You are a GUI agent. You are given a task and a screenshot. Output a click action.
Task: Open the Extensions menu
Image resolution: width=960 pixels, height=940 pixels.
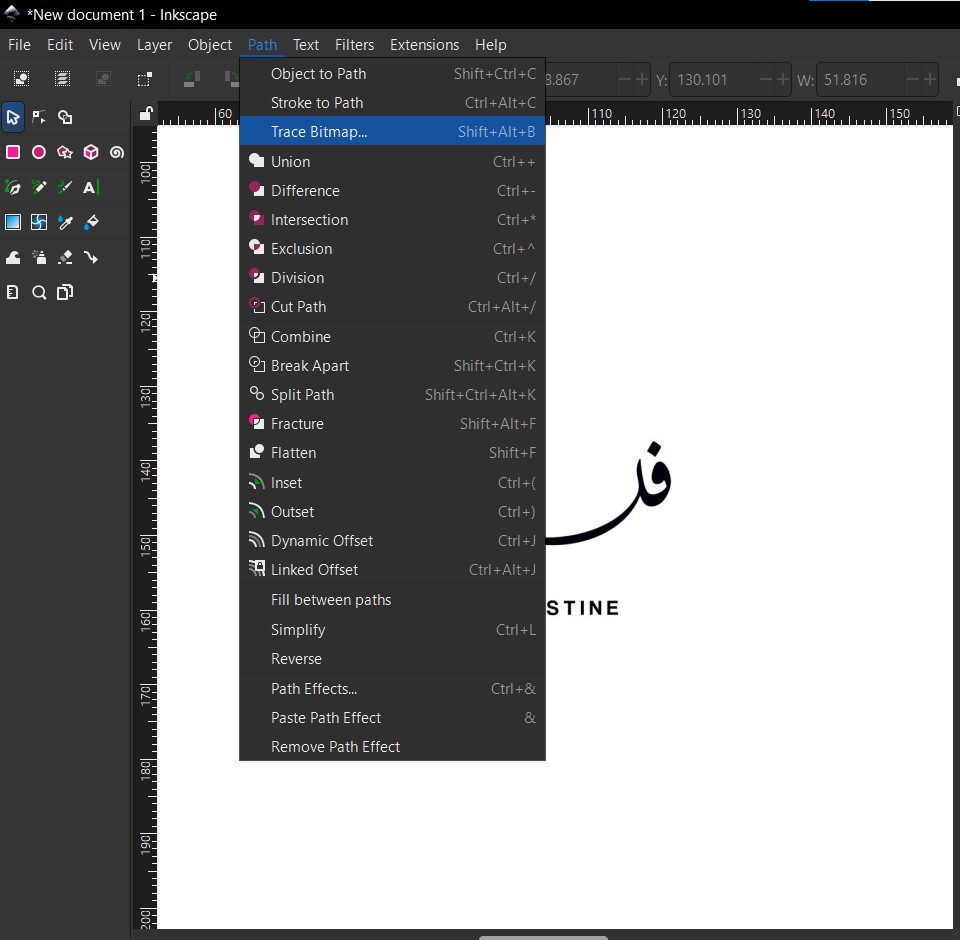pyautogui.click(x=425, y=45)
